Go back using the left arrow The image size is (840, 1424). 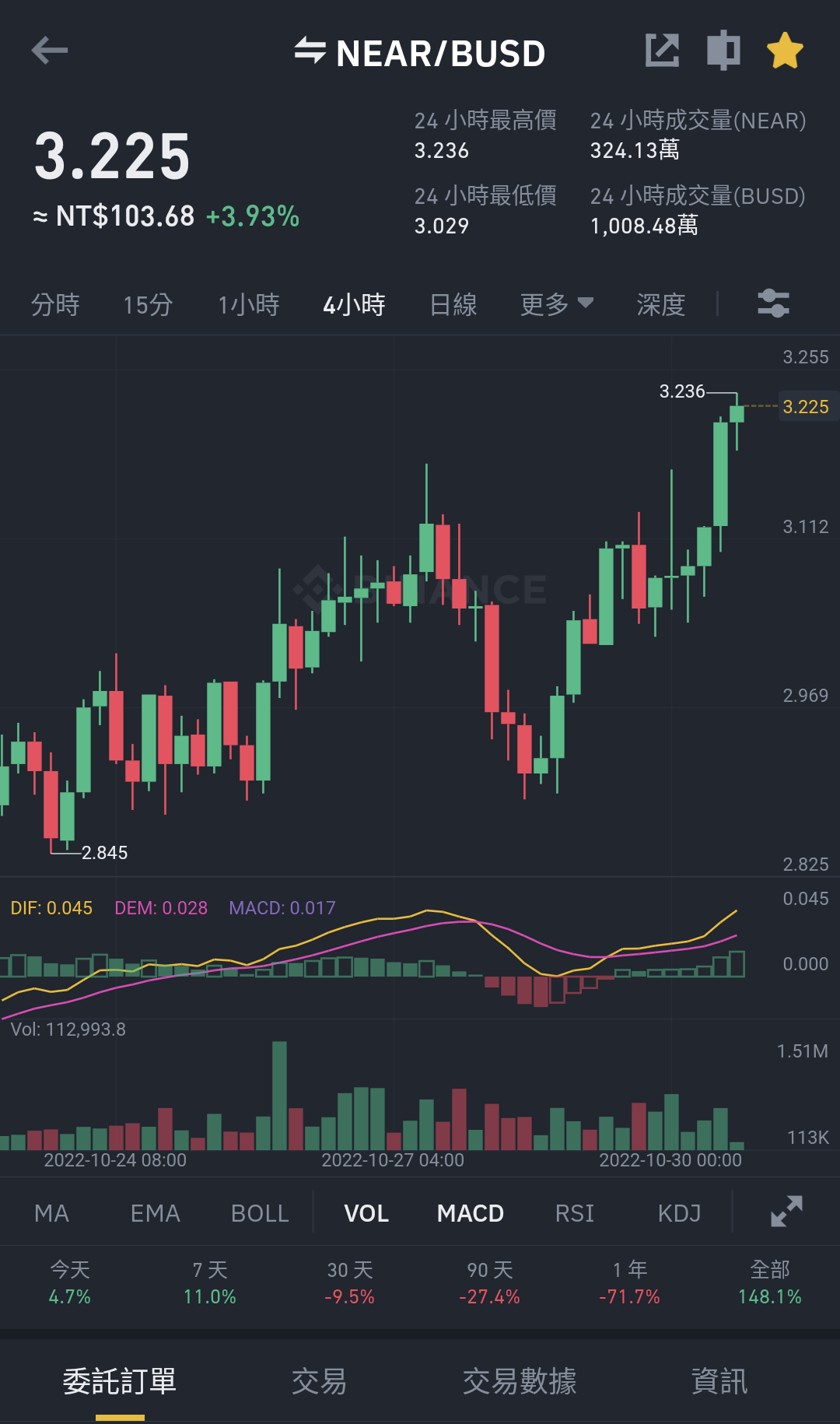point(50,51)
